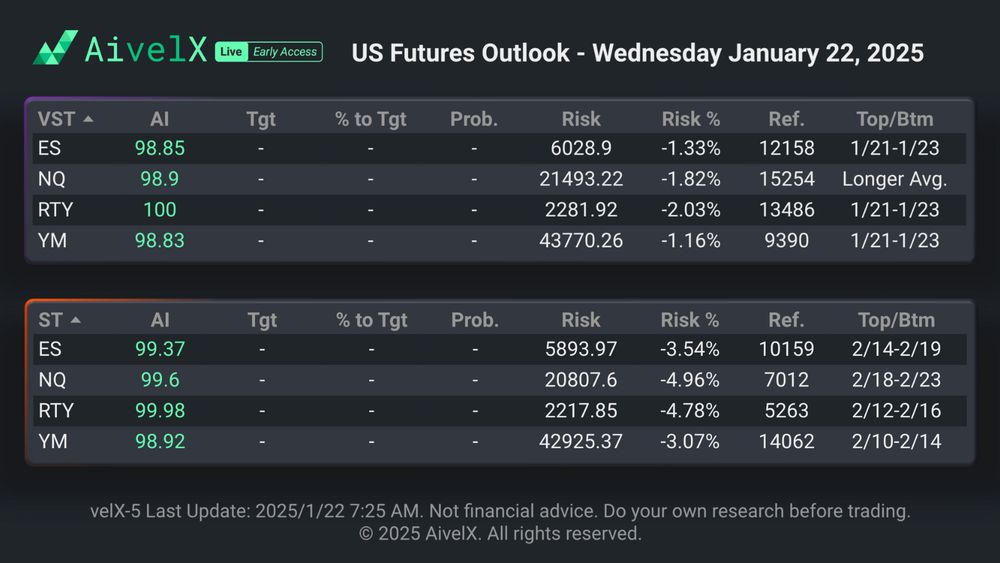Click the RTY AI score of 100
The image size is (1000, 563).
click(160, 210)
